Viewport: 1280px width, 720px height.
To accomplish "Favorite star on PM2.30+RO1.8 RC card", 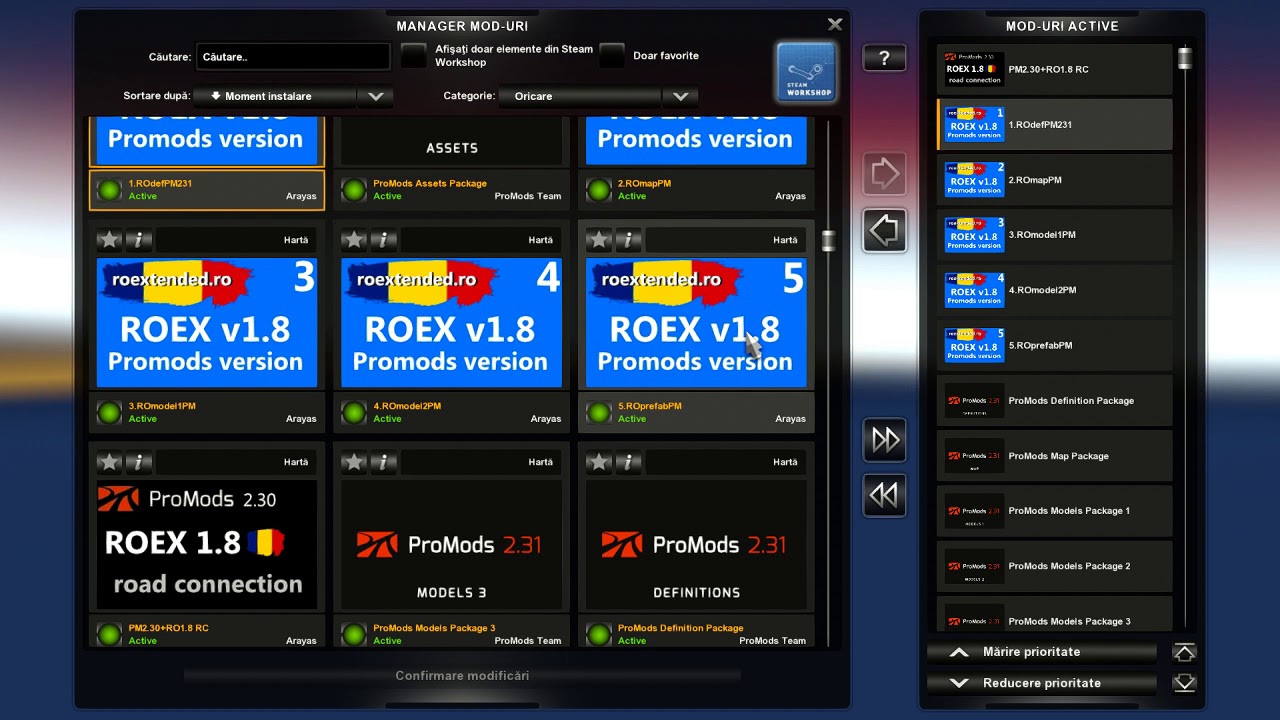I will 109,462.
